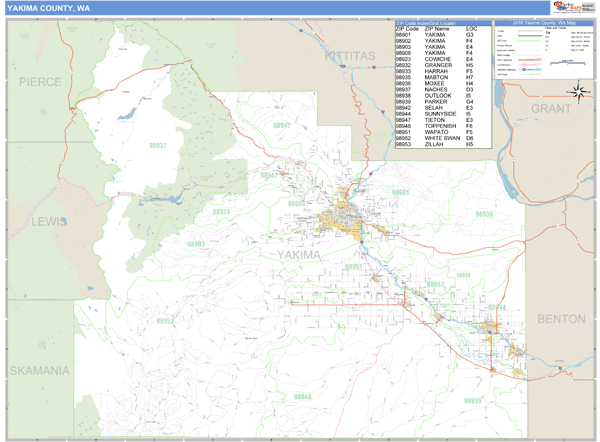Select the LEWIS county label
The image size is (600, 442).
[x=49, y=222]
